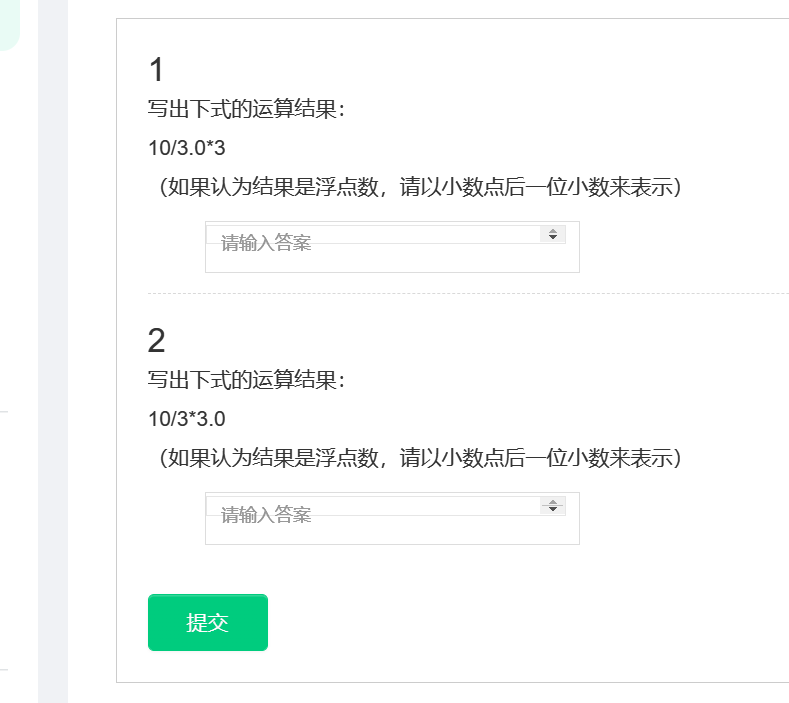The height and width of the screenshot is (703, 789).
Task: Select the expression 10/3*3.0
Action: point(187,419)
